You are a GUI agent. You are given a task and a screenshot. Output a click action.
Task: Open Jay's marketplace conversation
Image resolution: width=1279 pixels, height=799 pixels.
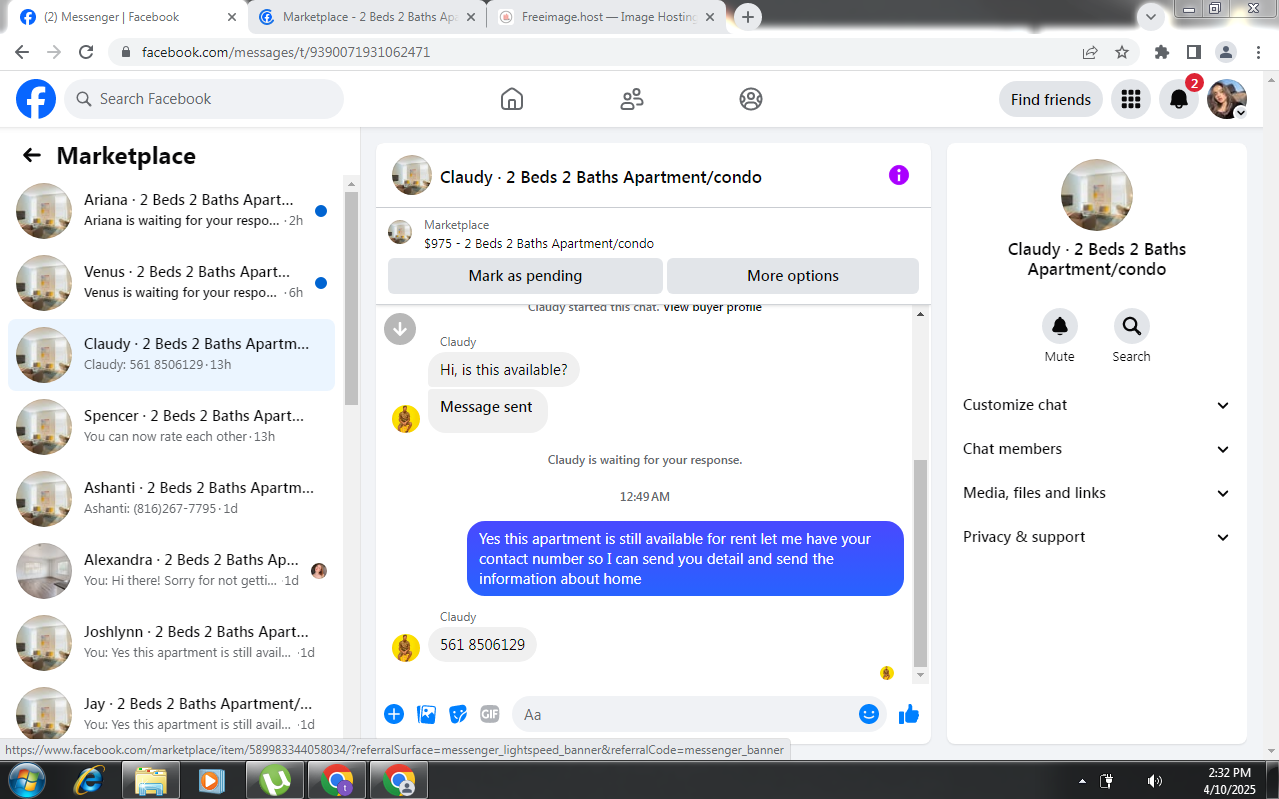click(172, 713)
